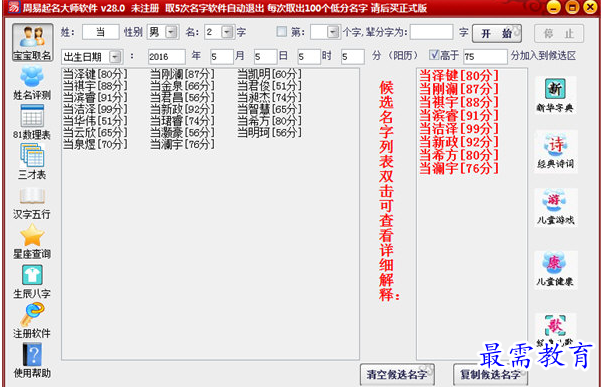
Task: Open the 儿童游戏 games icon
Action: pos(555,207)
